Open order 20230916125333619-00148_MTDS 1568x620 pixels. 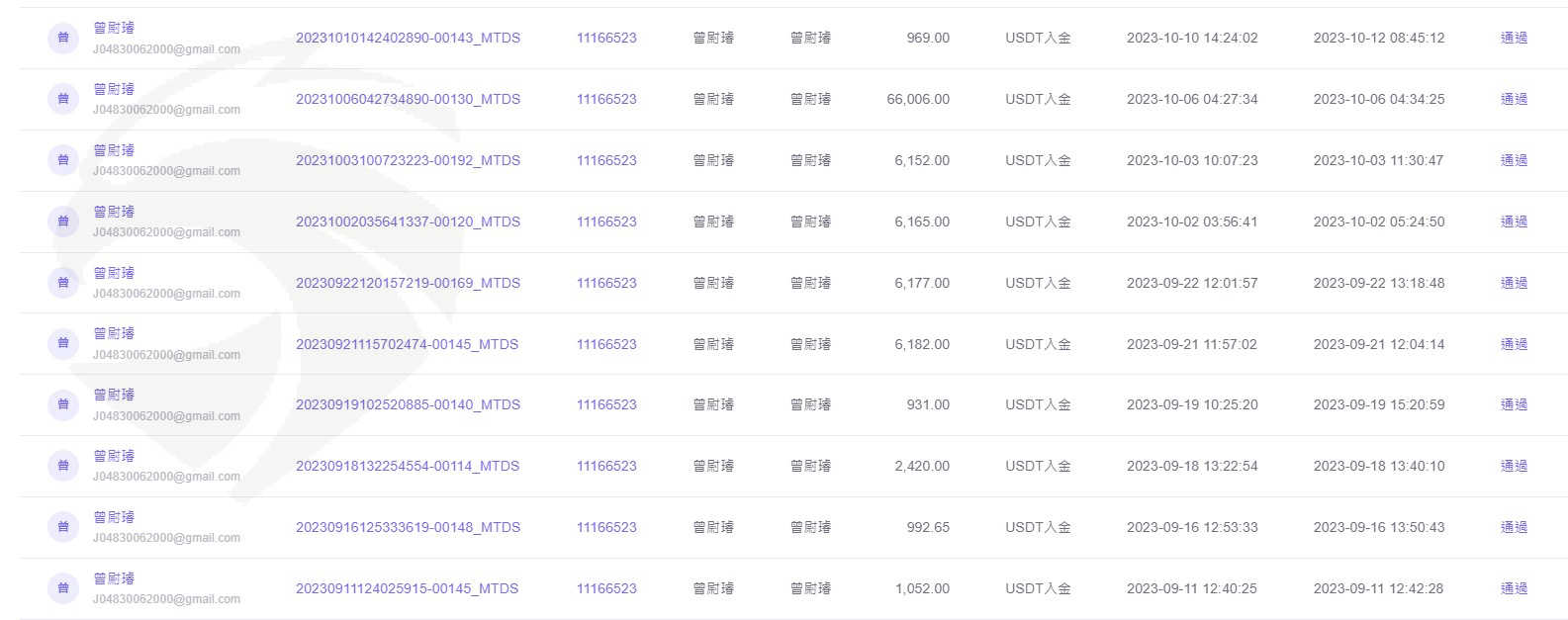pos(408,527)
